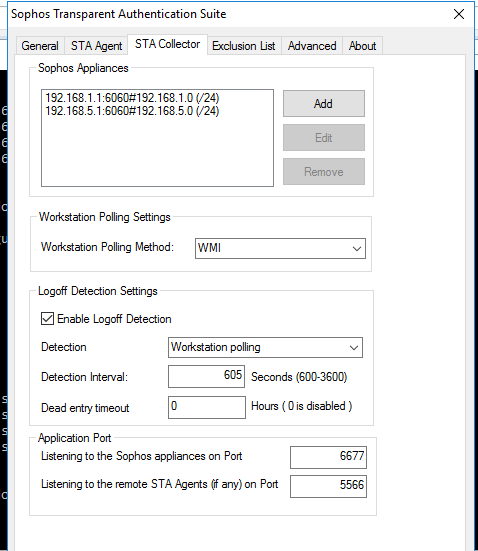The width and height of the screenshot is (478, 551).
Task: Open the Workstation Polling Method dropdown
Action: [x=280, y=248]
